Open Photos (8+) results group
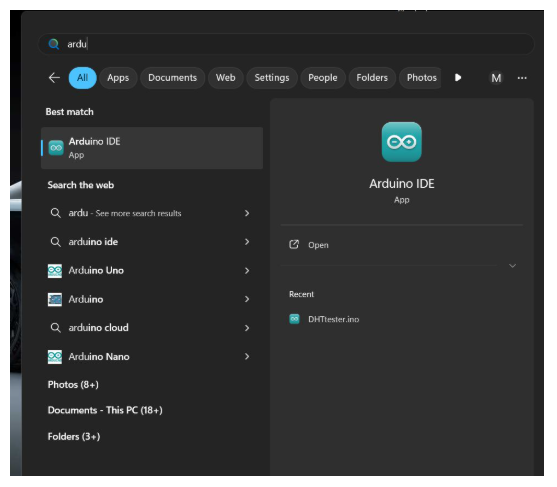Screen dimensions: 557x487 coord(73,385)
